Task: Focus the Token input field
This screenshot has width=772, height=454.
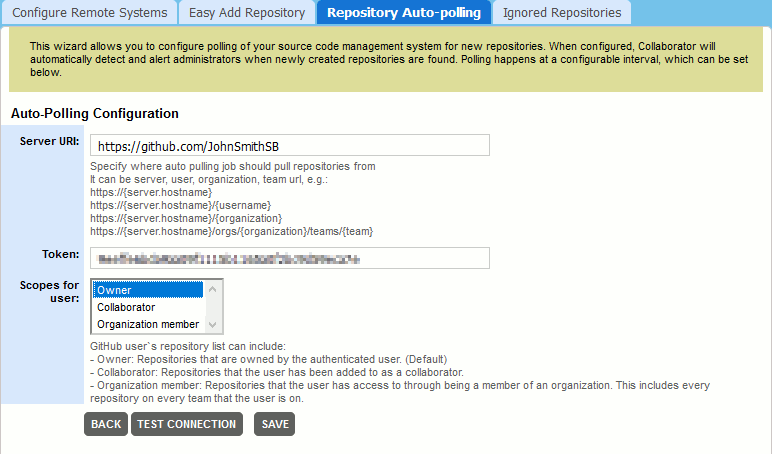Action: point(289,258)
